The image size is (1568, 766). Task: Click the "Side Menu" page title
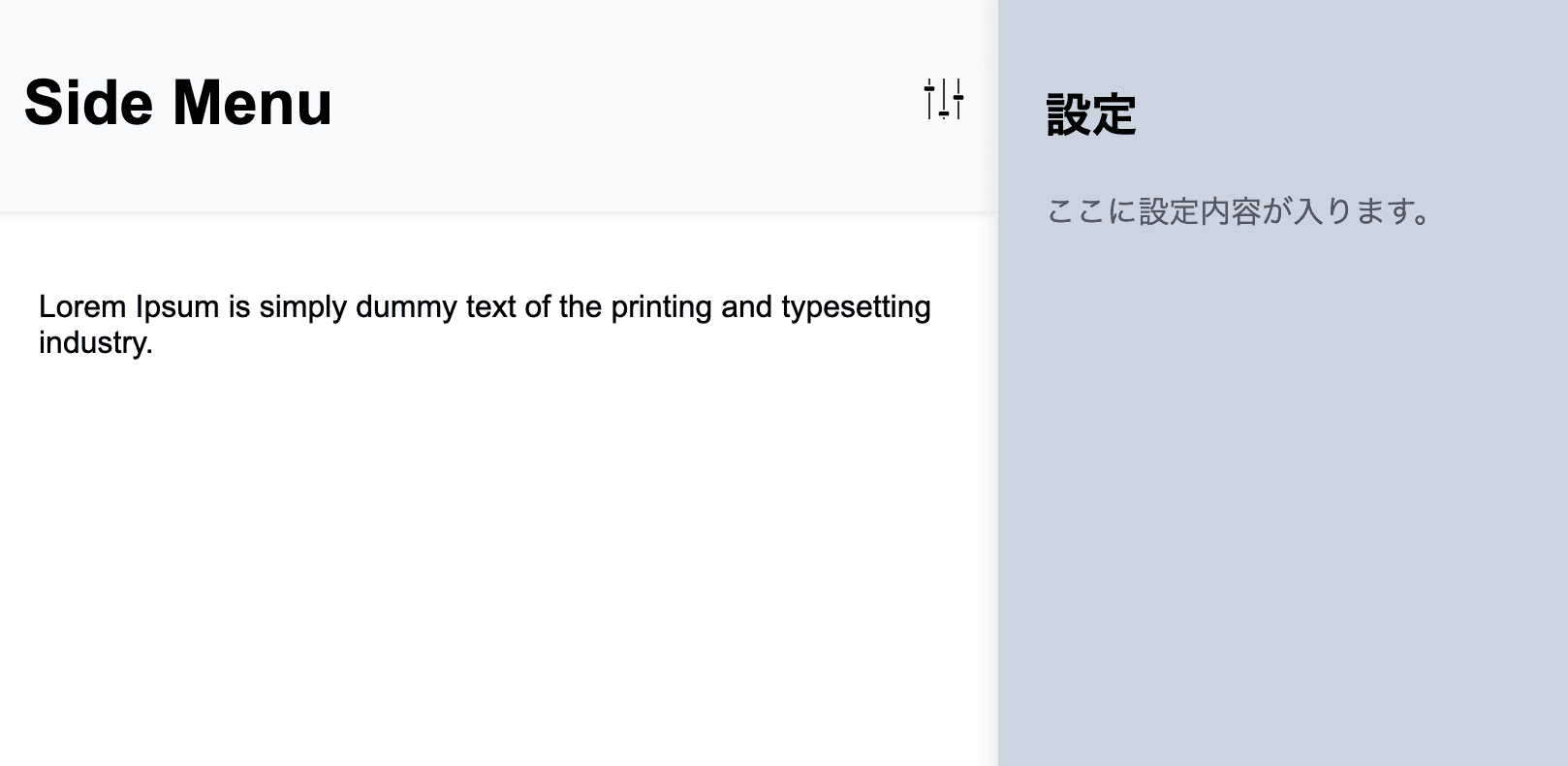(x=178, y=103)
